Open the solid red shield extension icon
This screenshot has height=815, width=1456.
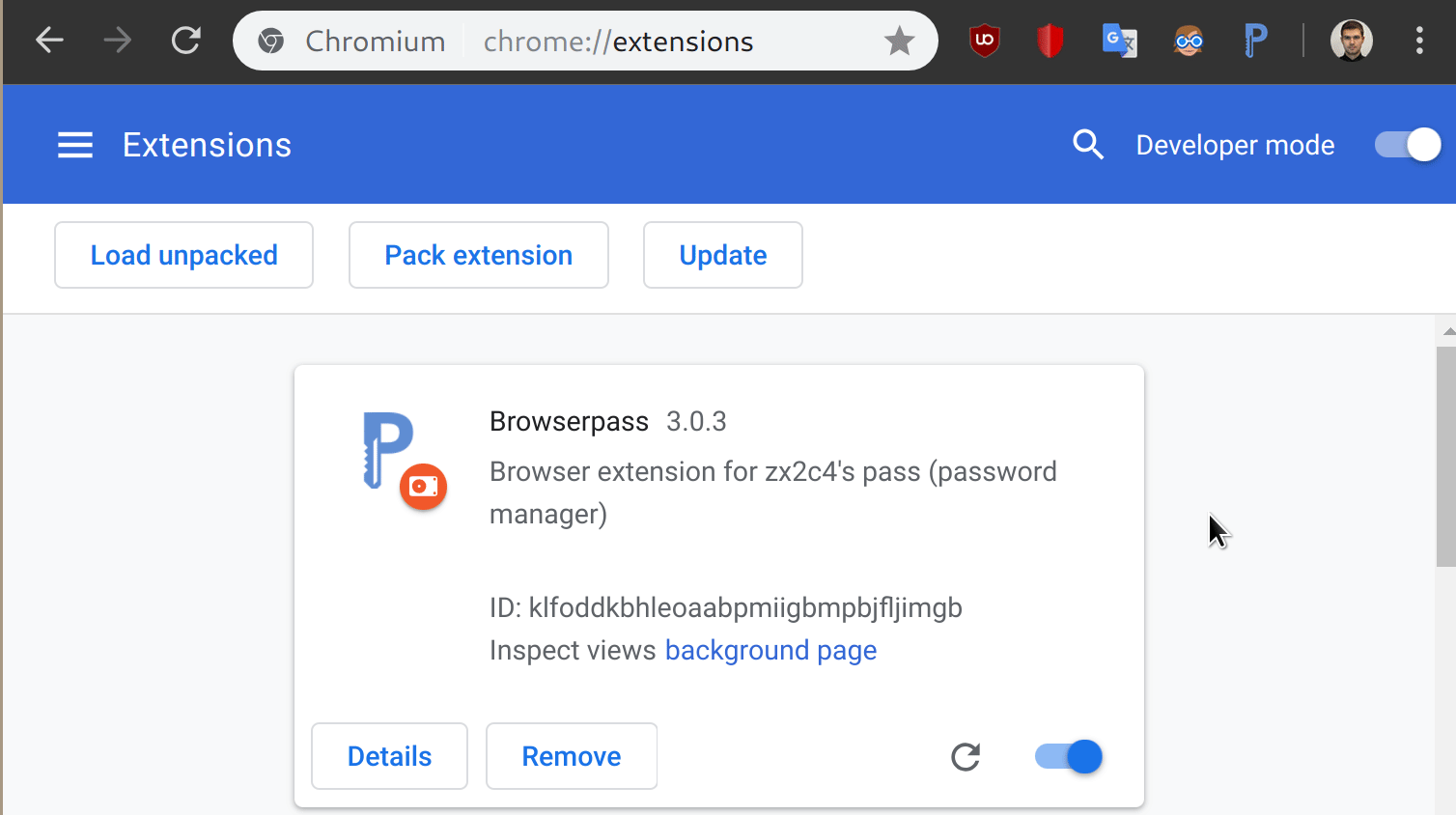click(1050, 41)
